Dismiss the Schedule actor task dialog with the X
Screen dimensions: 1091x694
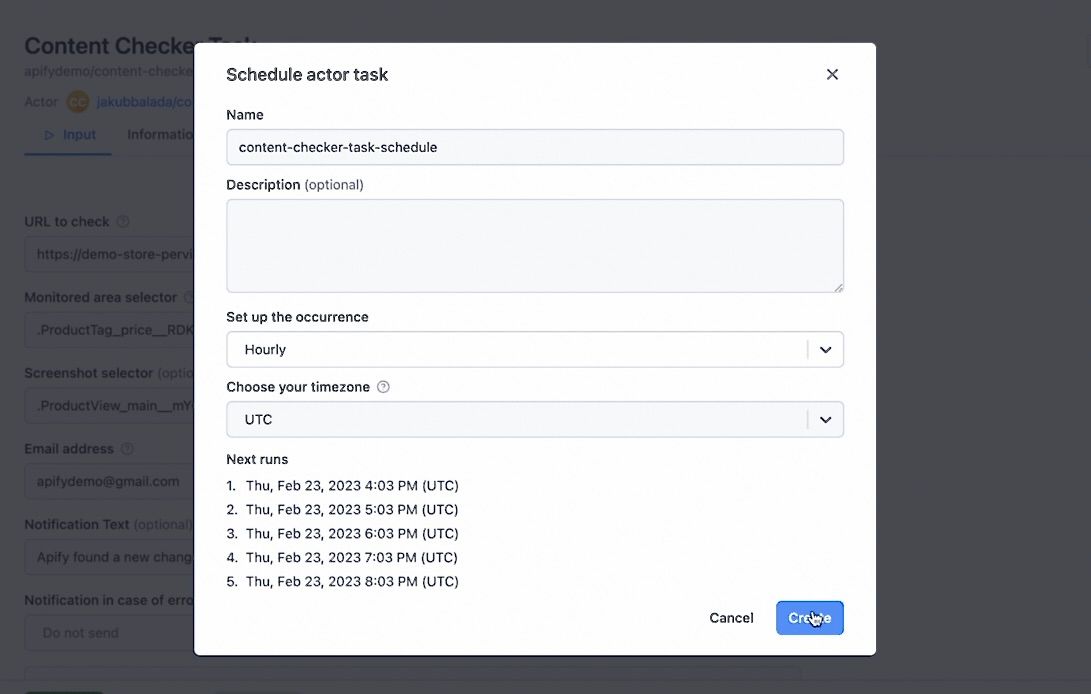coord(832,74)
